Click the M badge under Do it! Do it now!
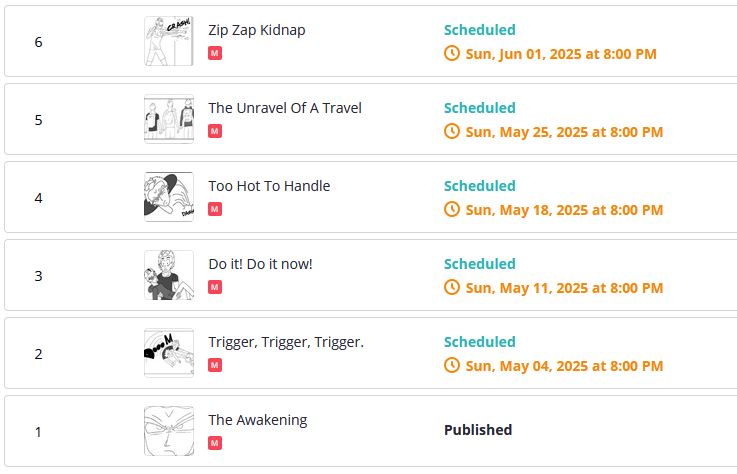 pyautogui.click(x=215, y=287)
